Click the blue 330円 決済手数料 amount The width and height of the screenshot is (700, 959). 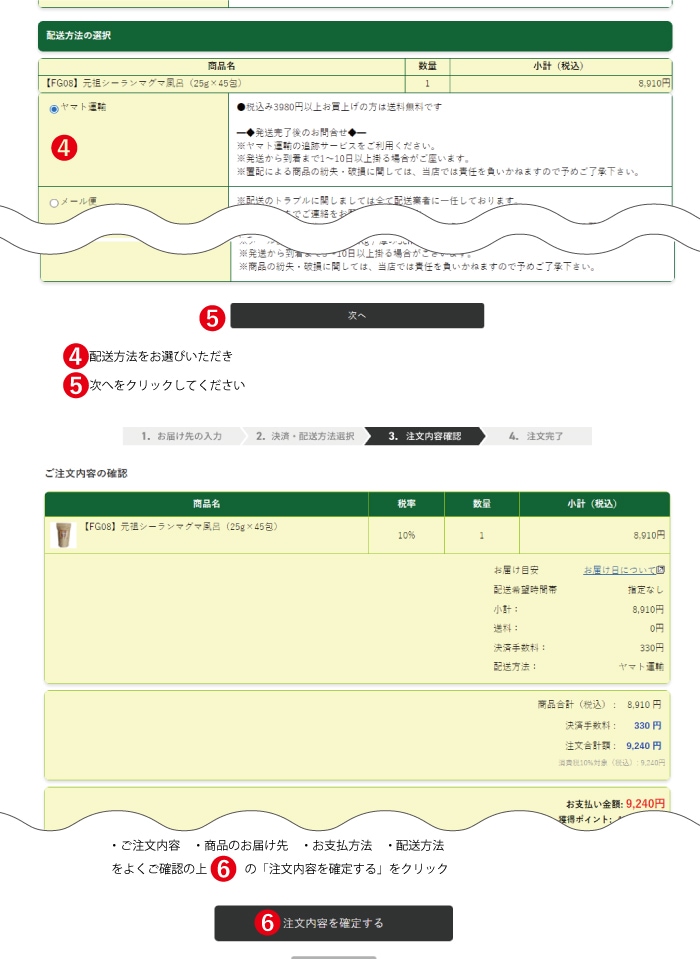coord(647,726)
